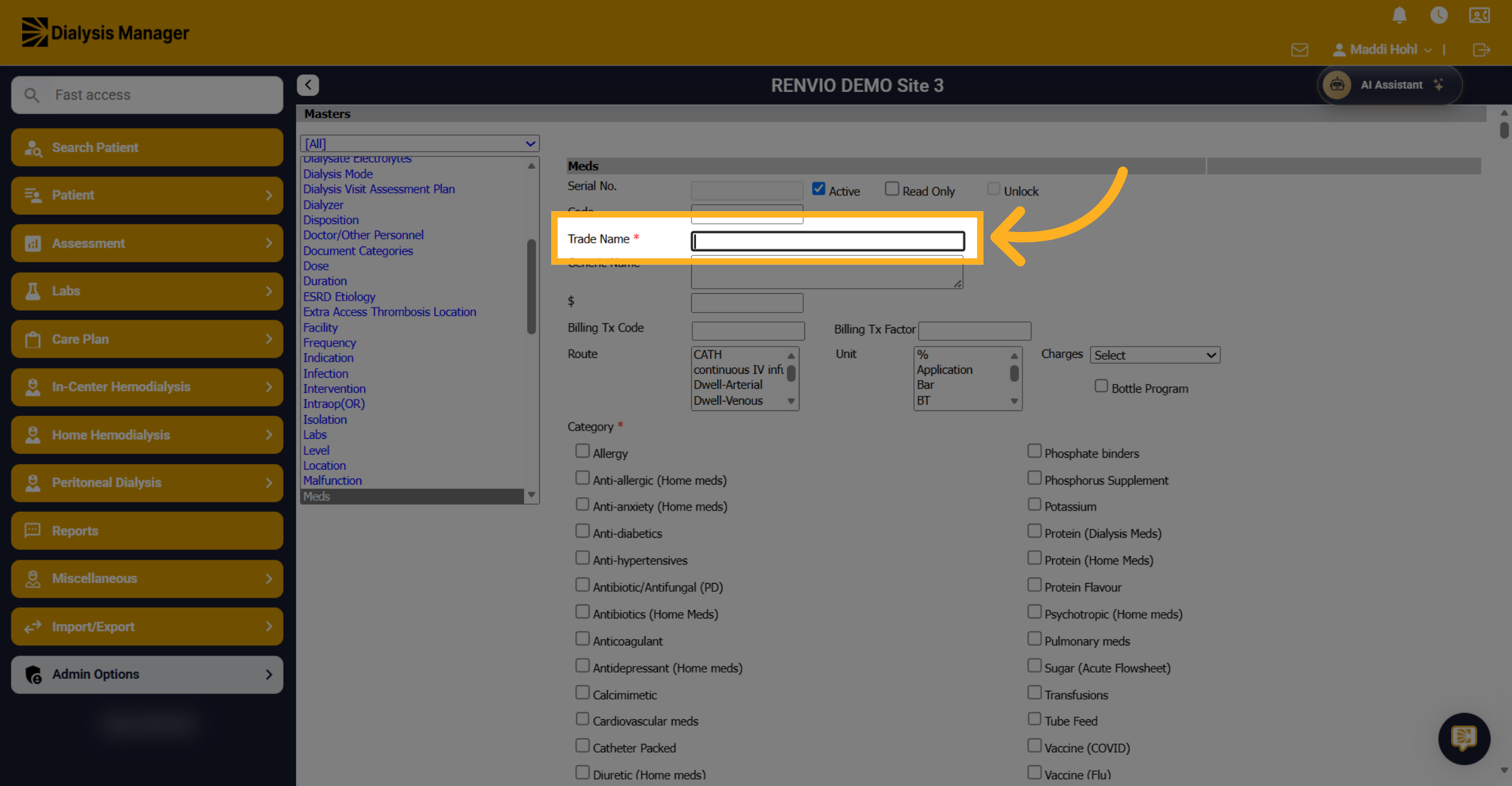Open the AI Assistant button
The image size is (1512, 786).
click(1389, 85)
